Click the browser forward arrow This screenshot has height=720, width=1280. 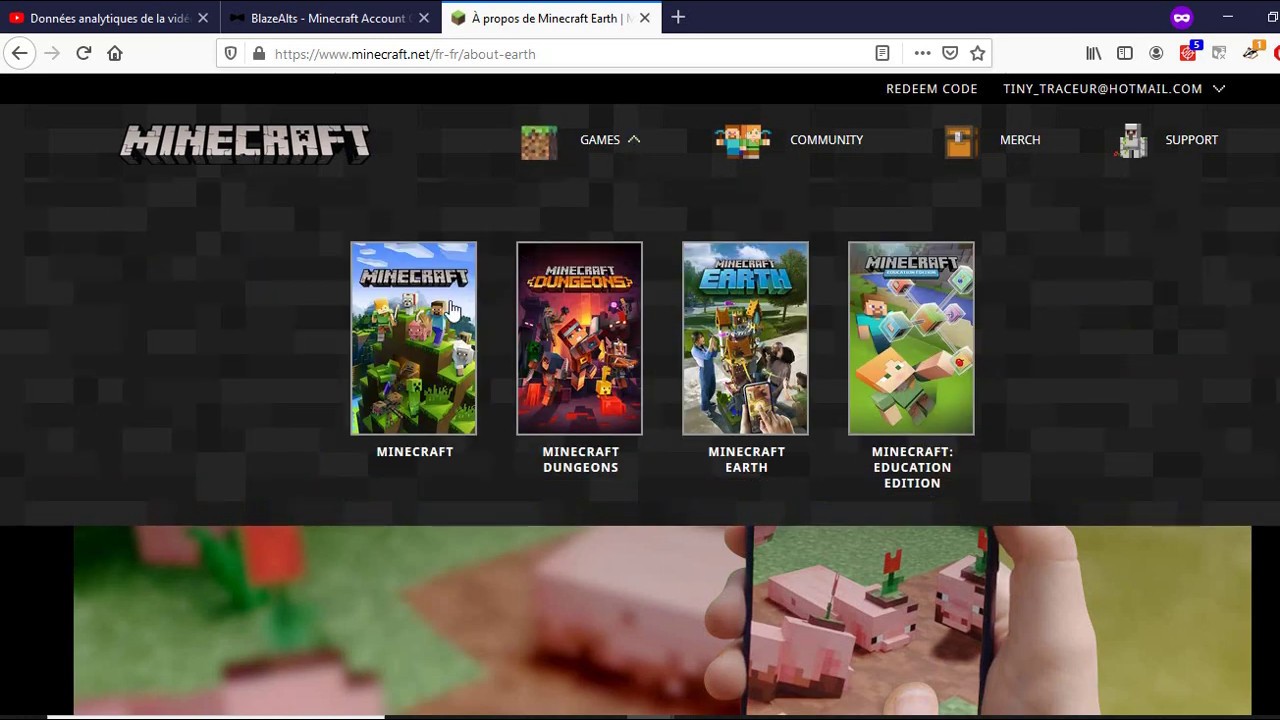(x=52, y=54)
